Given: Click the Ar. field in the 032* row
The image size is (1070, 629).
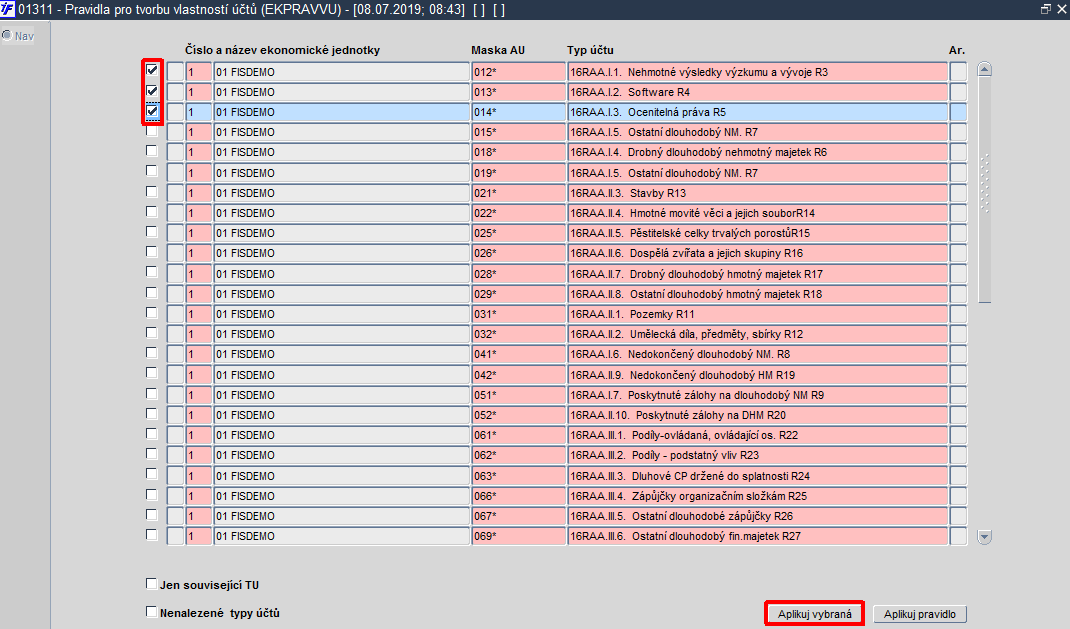Looking at the screenshot, I should pos(958,334).
